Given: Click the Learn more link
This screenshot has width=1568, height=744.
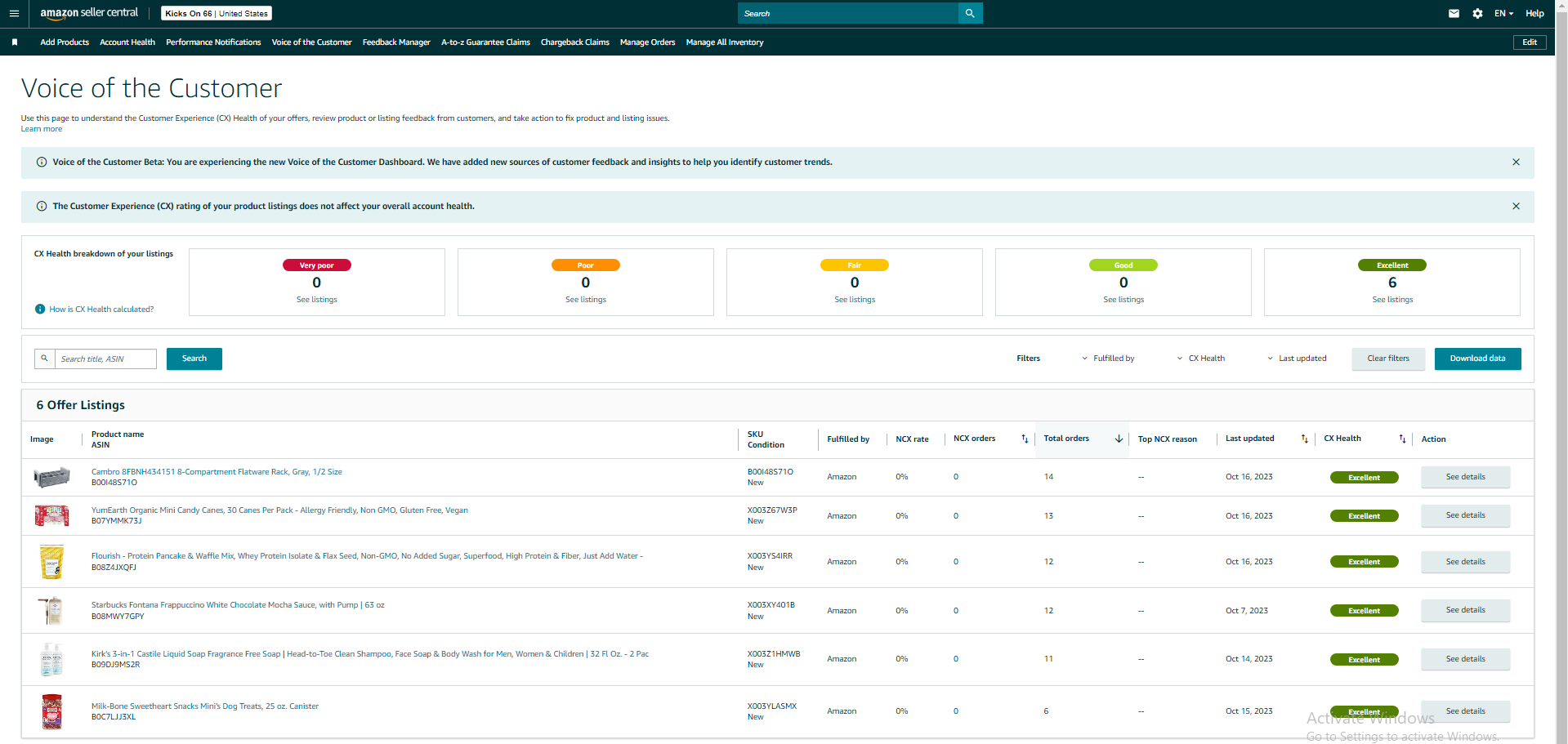Looking at the screenshot, I should click(x=42, y=129).
